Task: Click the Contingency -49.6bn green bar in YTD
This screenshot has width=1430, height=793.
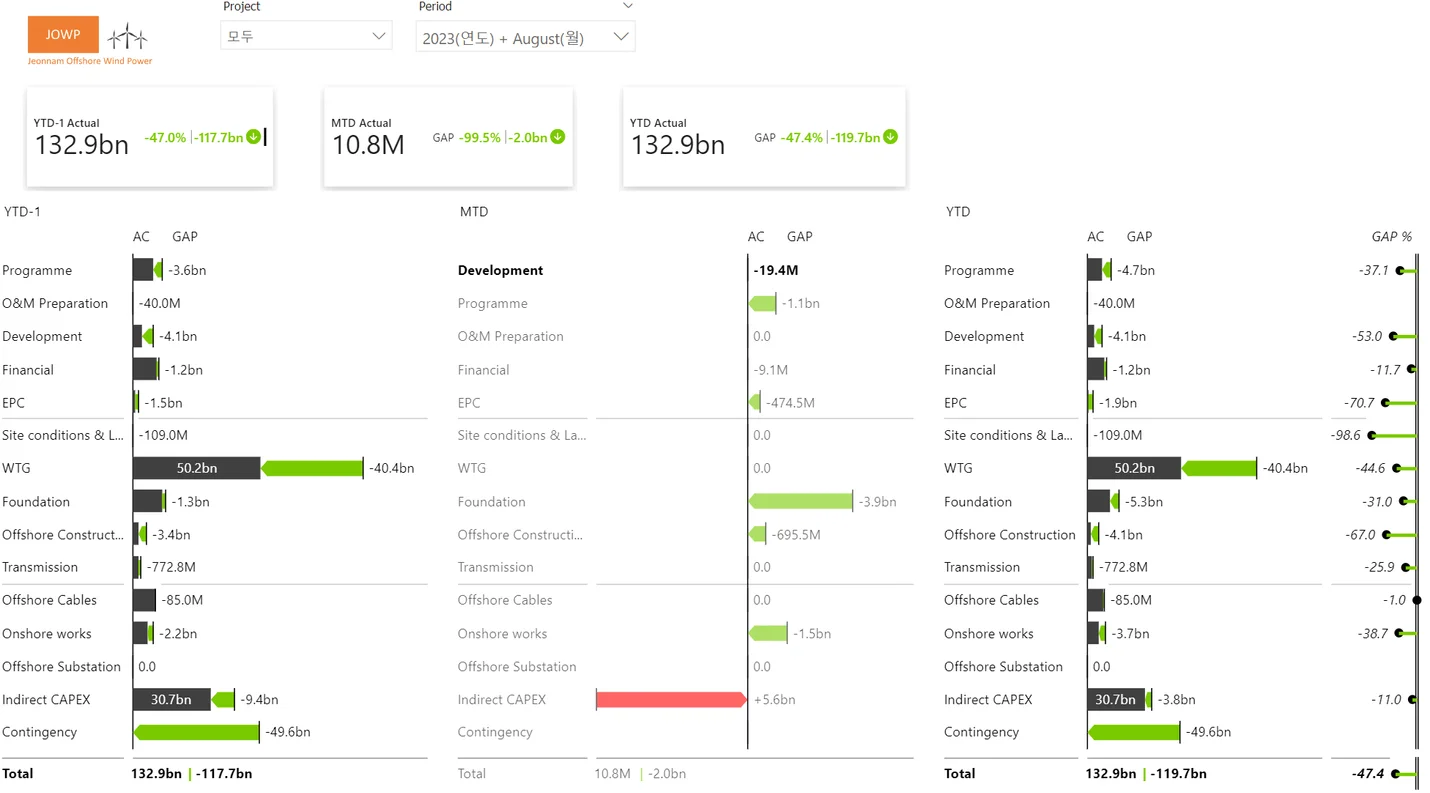Action: 1134,732
